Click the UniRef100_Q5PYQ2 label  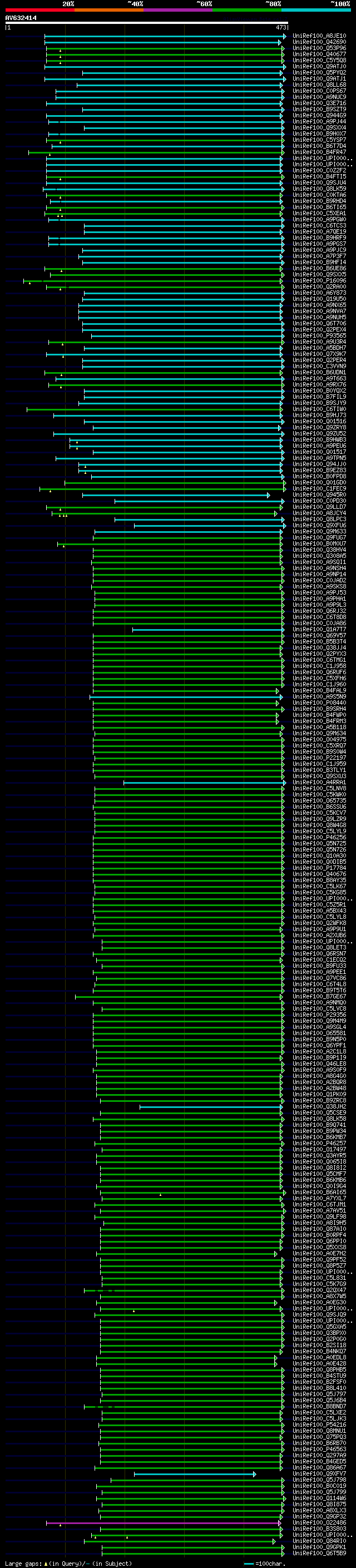319,72
